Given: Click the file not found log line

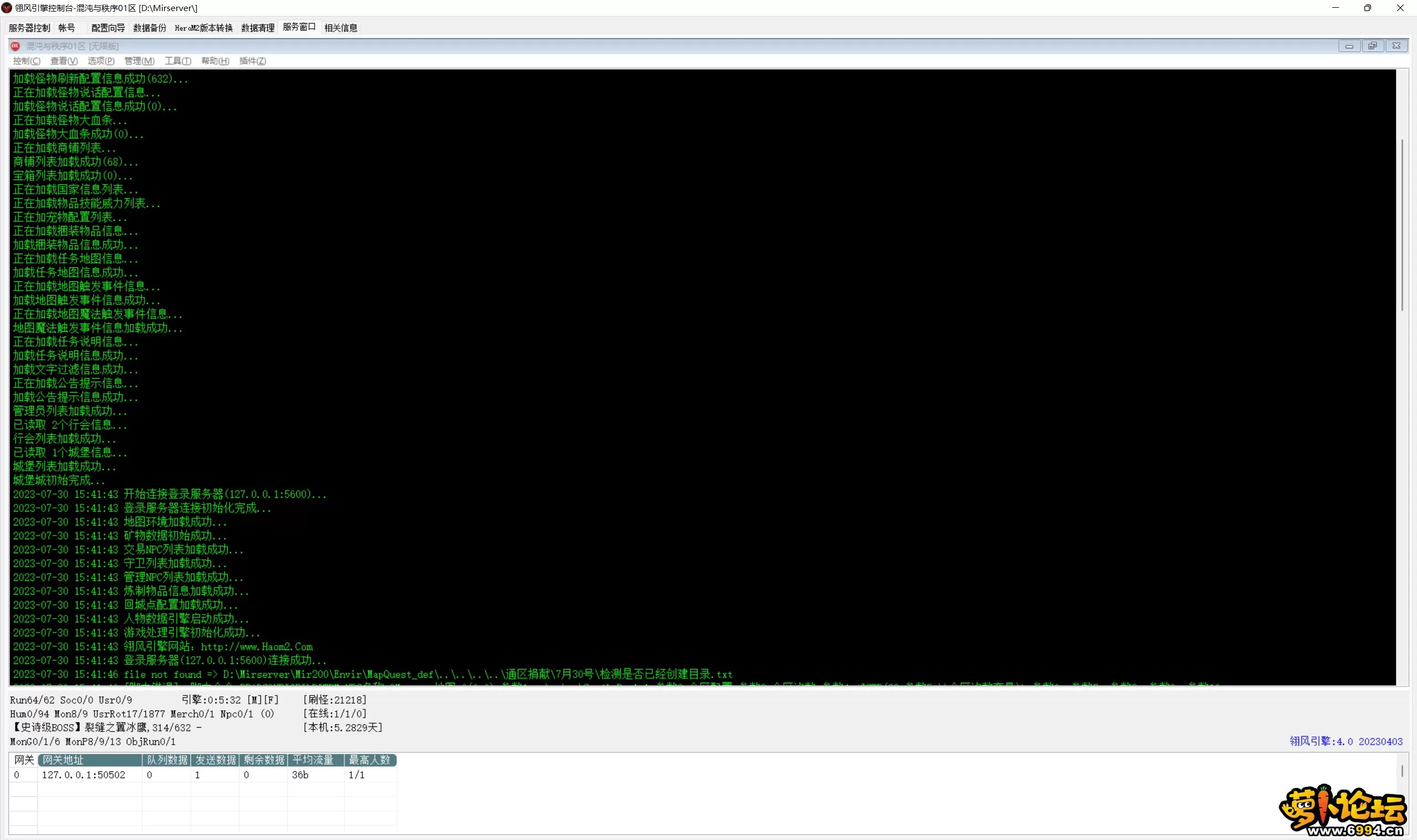Looking at the screenshot, I should click(x=372, y=674).
